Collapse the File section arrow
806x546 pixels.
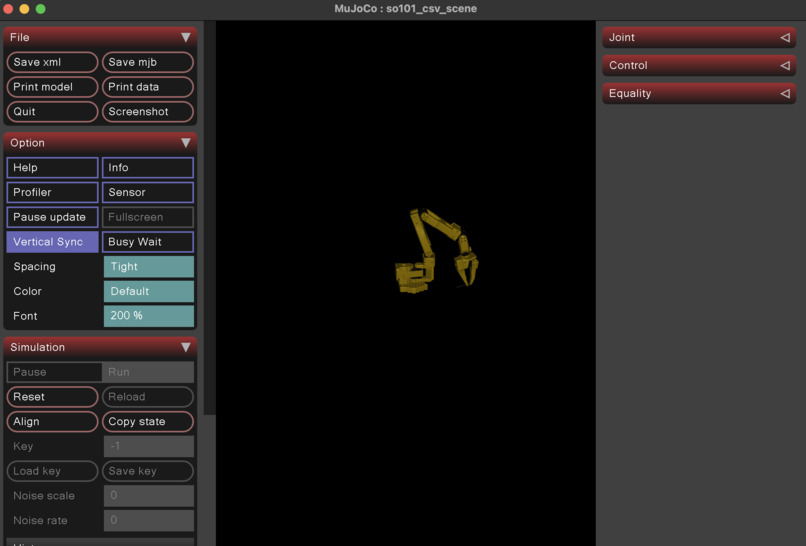pyautogui.click(x=186, y=37)
